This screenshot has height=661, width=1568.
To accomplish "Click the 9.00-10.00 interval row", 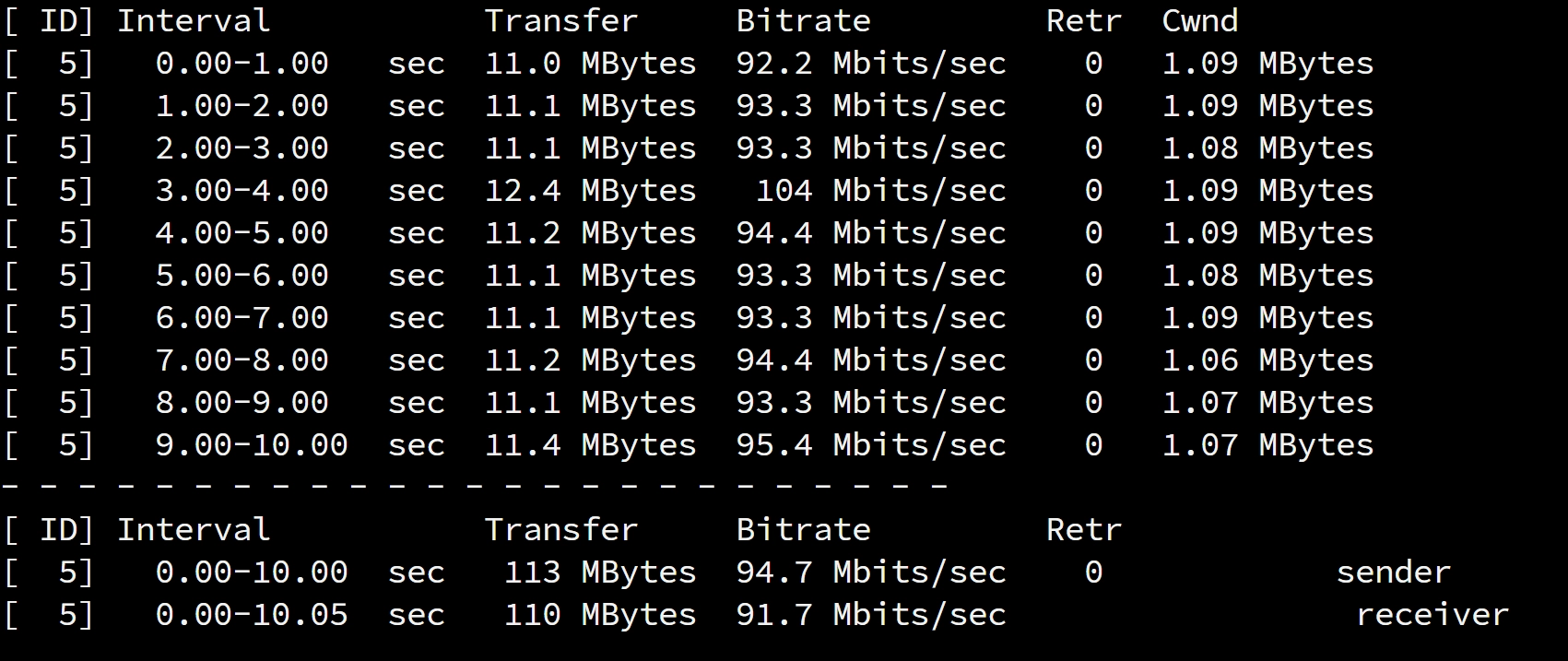I will pos(689,444).
